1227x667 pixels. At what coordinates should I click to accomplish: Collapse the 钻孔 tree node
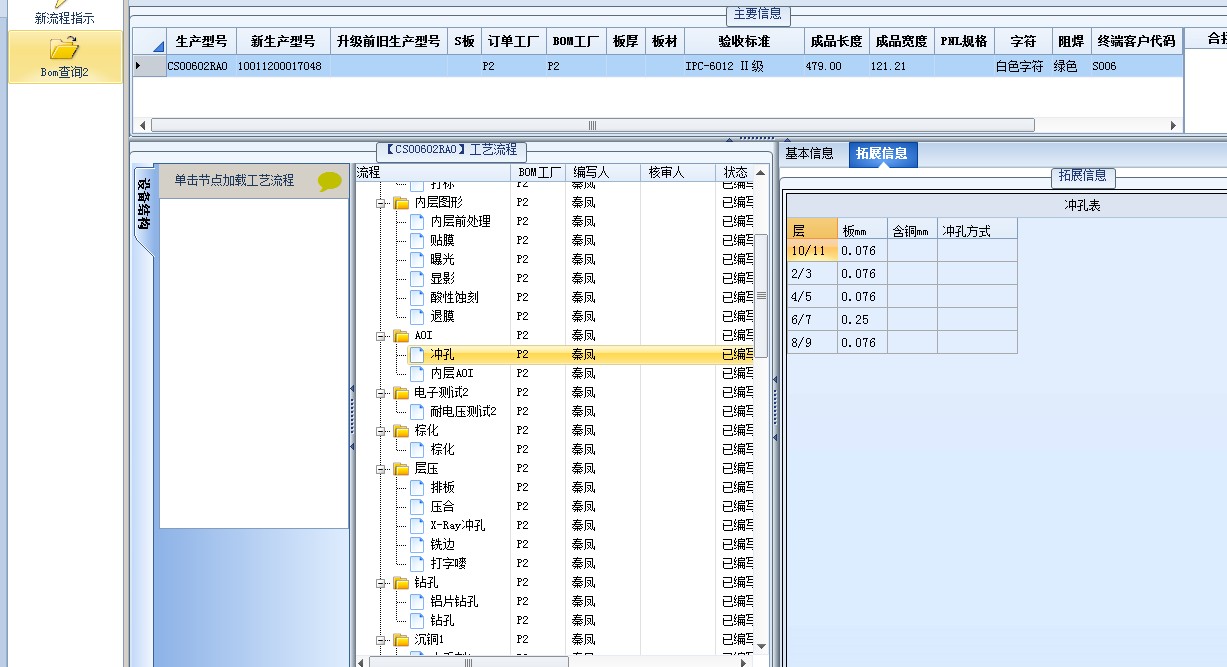tap(381, 582)
